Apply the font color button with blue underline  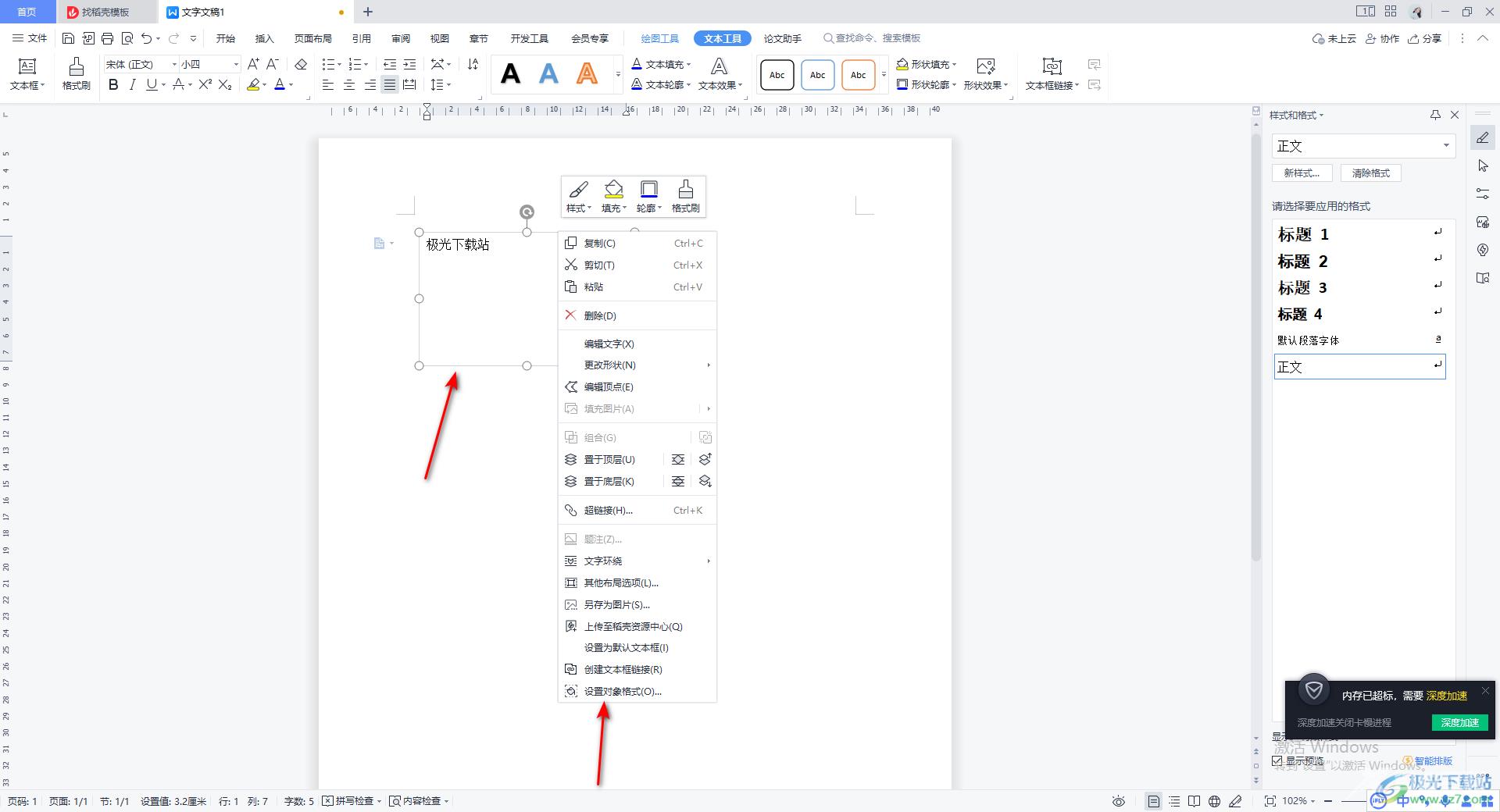280,84
